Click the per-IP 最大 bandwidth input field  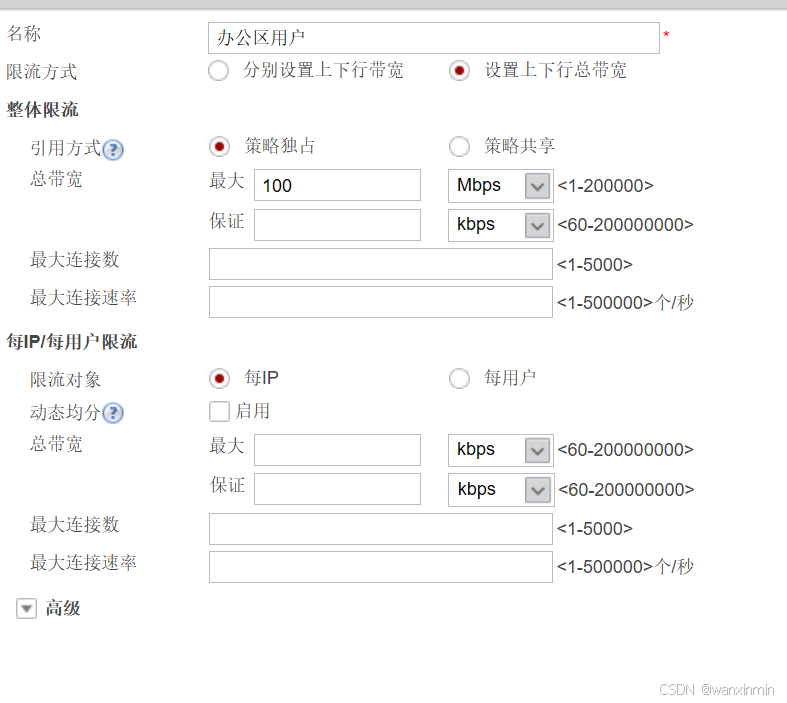(x=337, y=450)
